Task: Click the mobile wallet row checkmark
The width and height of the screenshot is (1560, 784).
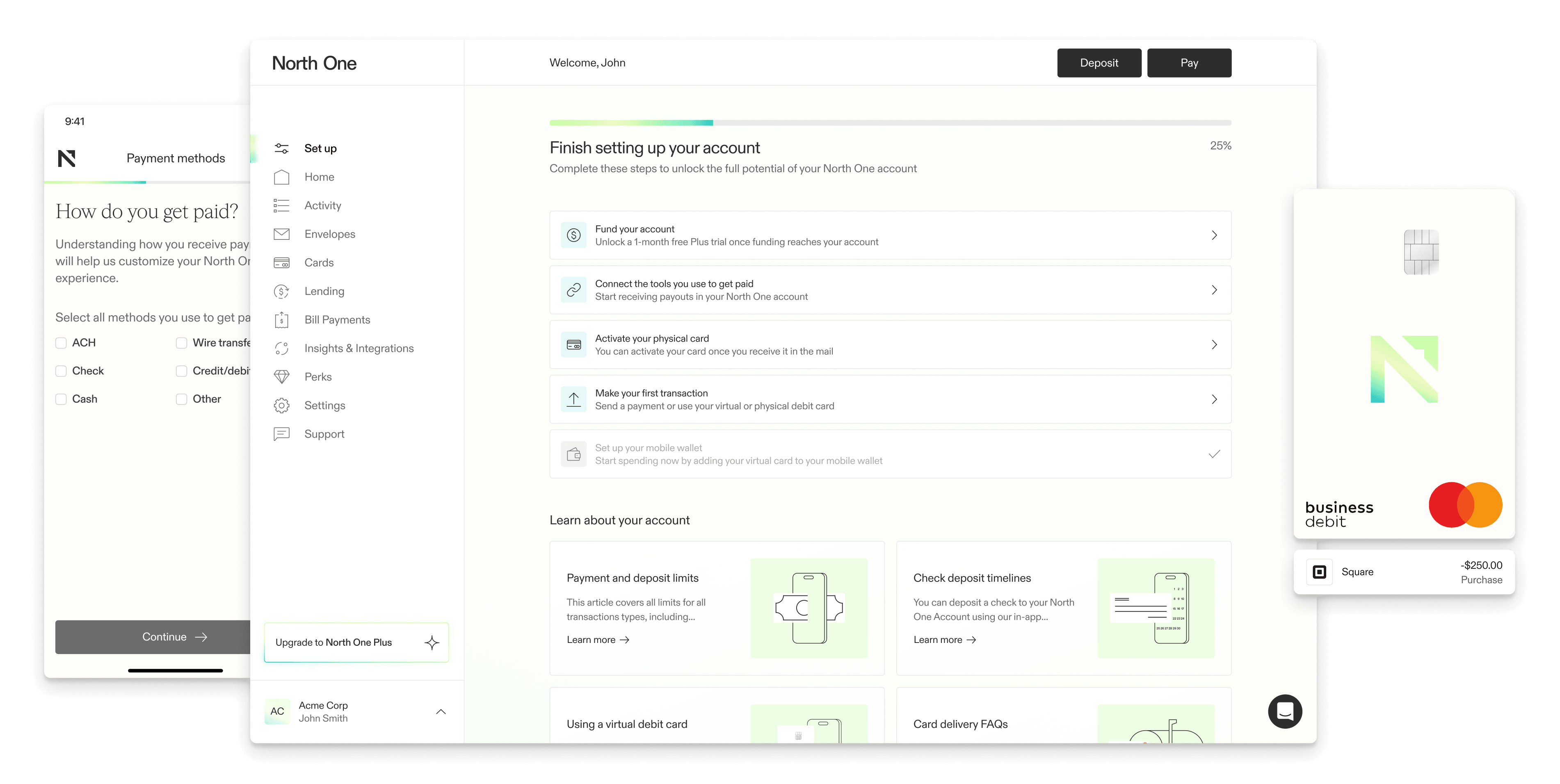Action: (1214, 454)
